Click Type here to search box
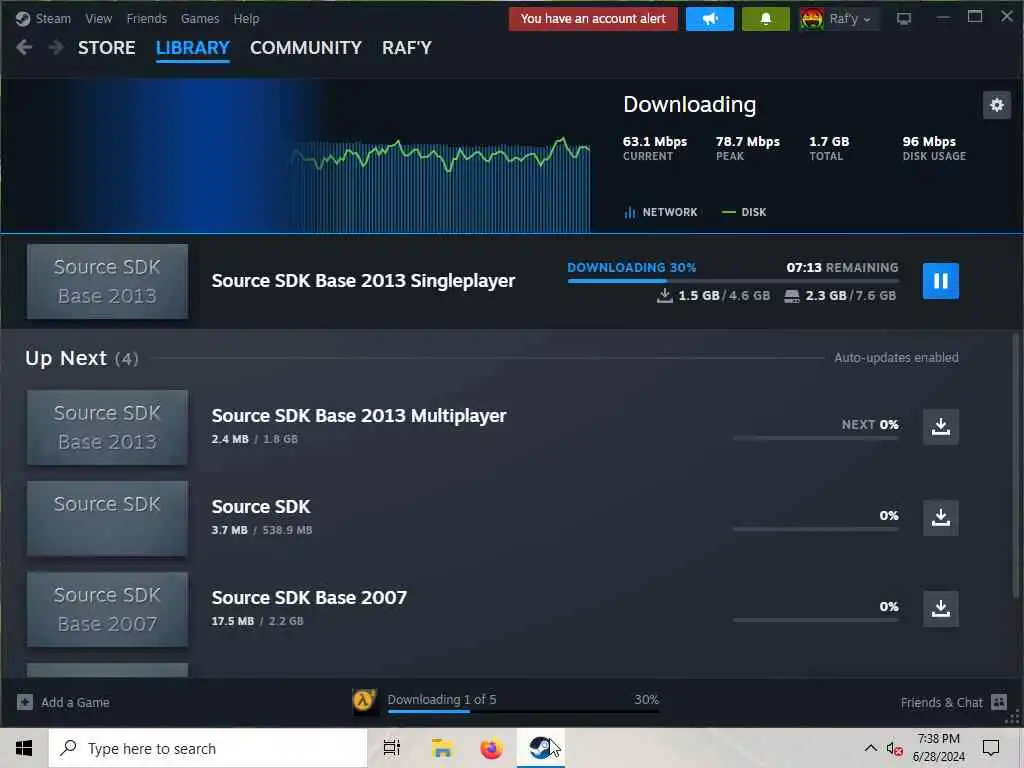 (x=208, y=748)
